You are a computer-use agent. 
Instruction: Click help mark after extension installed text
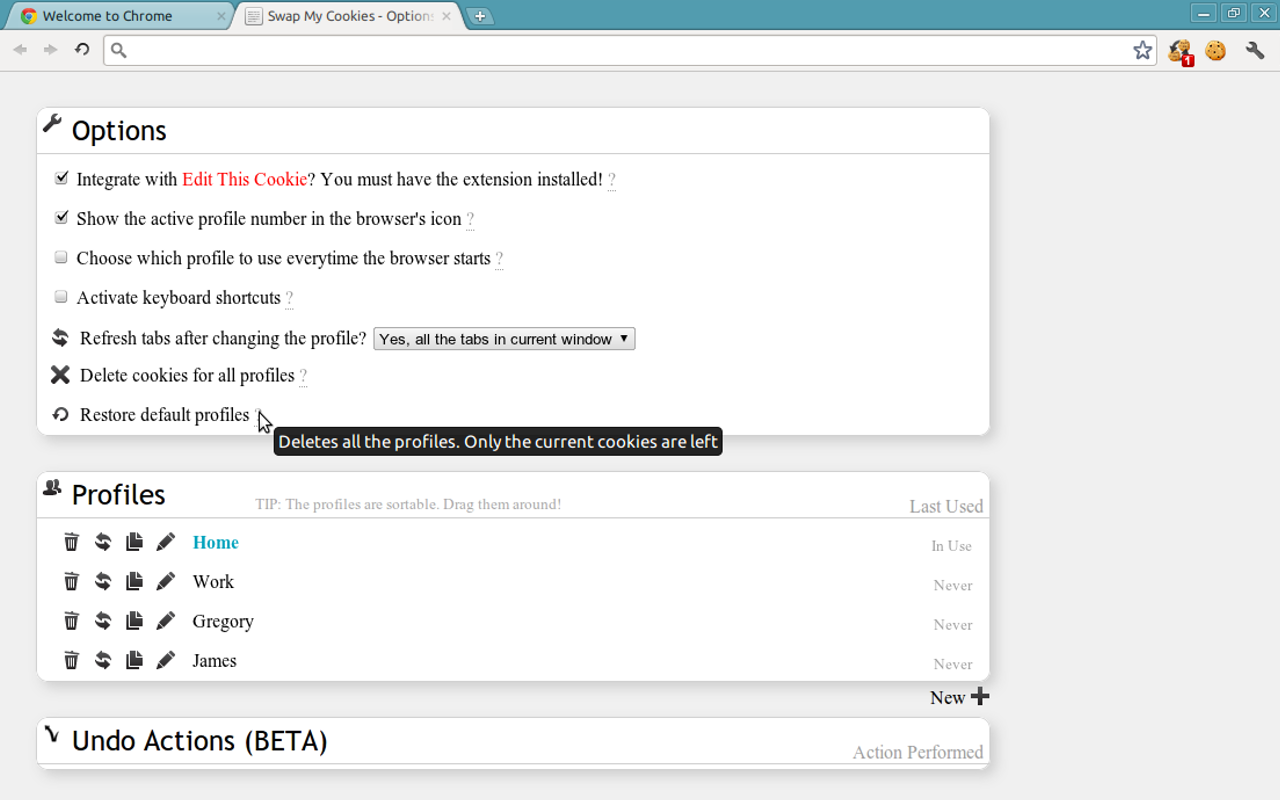coord(612,180)
